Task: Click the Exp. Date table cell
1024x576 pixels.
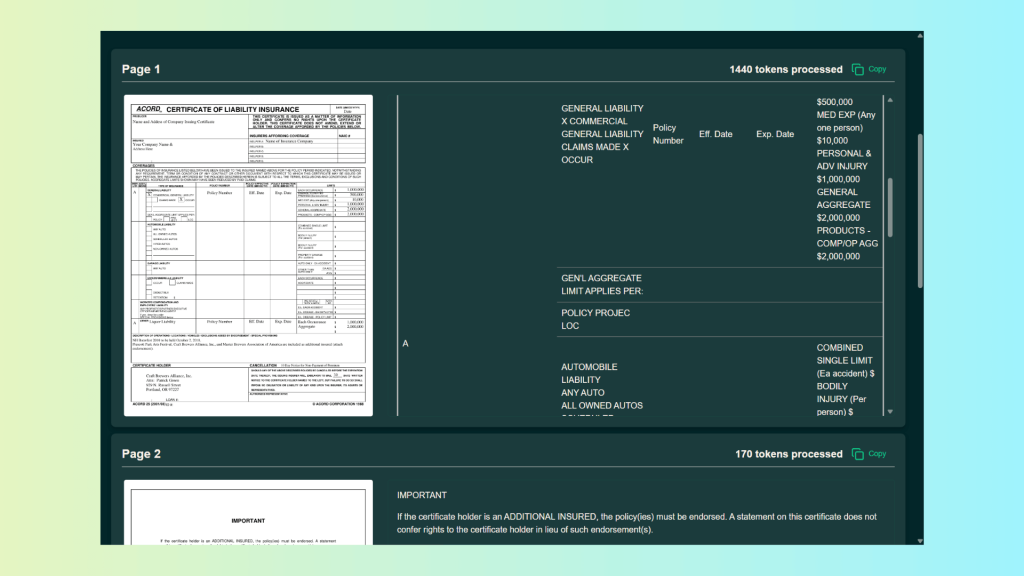Action: (x=775, y=134)
